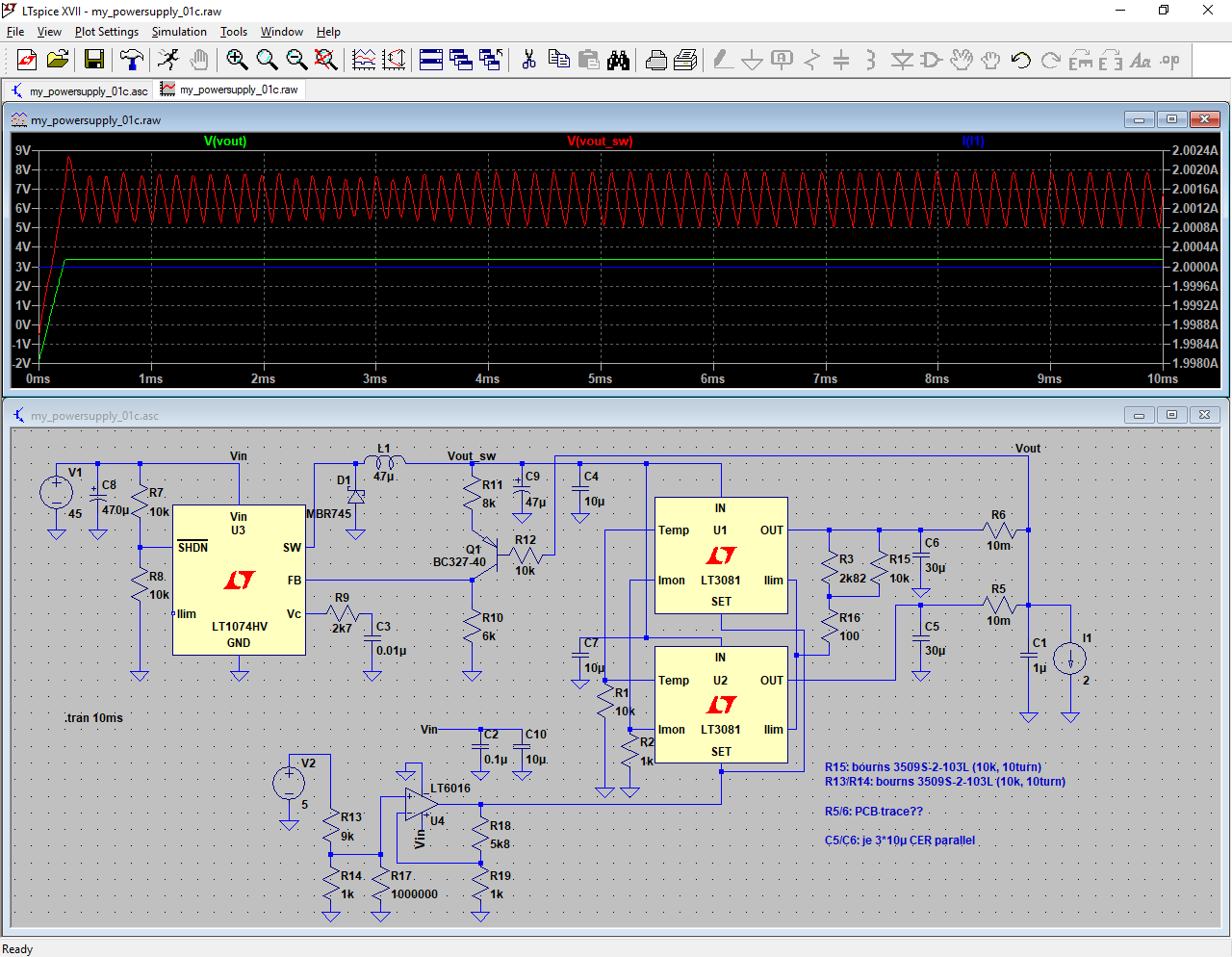
Task: Open the Window menu
Action: [x=282, y=32]
